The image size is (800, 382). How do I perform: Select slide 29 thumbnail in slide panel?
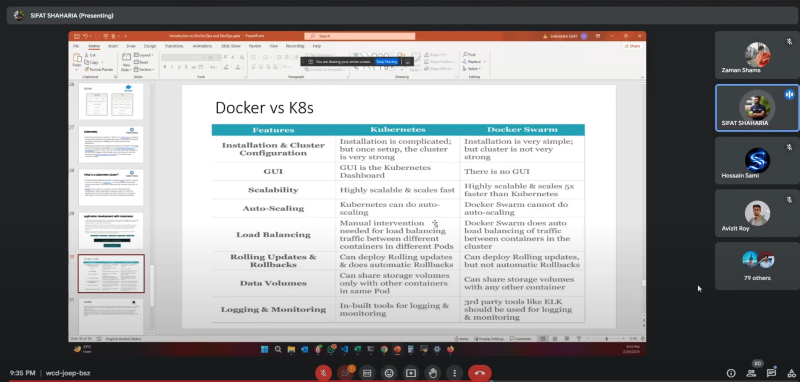[x=111, y=231]
